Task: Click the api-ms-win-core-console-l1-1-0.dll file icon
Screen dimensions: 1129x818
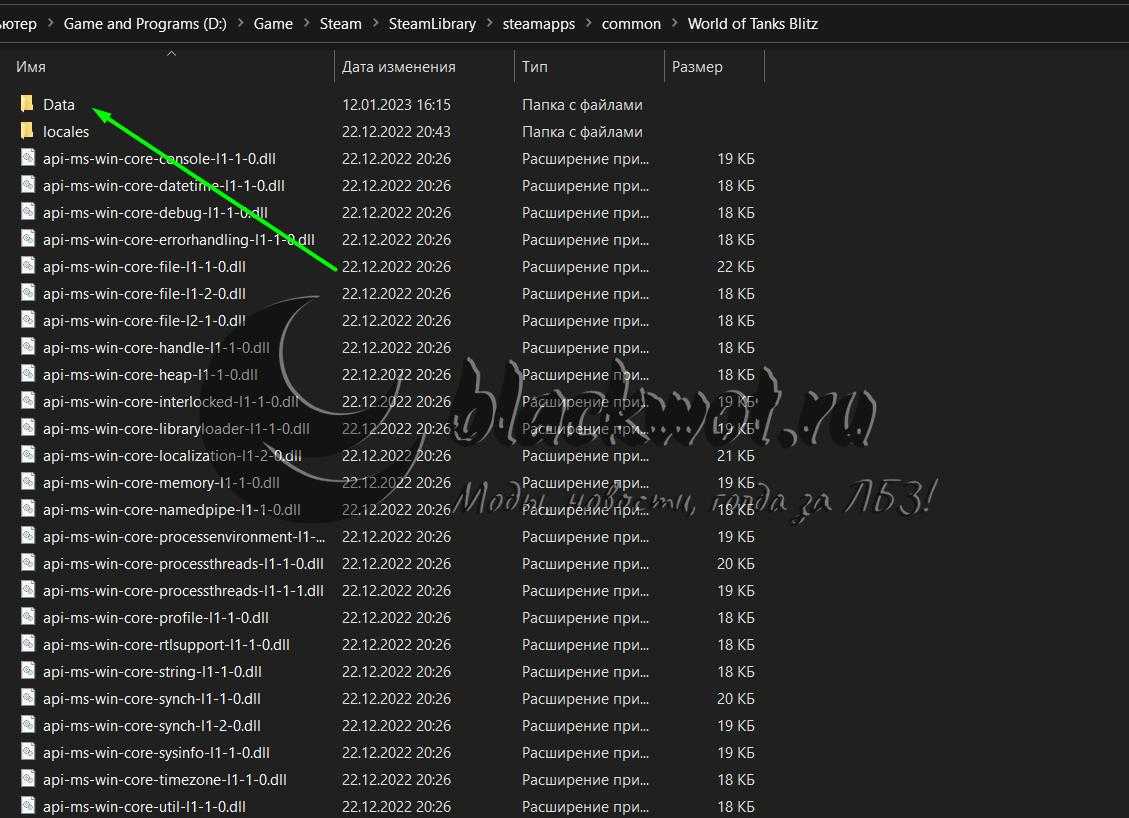Action: pyautogui.click(x=28, y=158)
